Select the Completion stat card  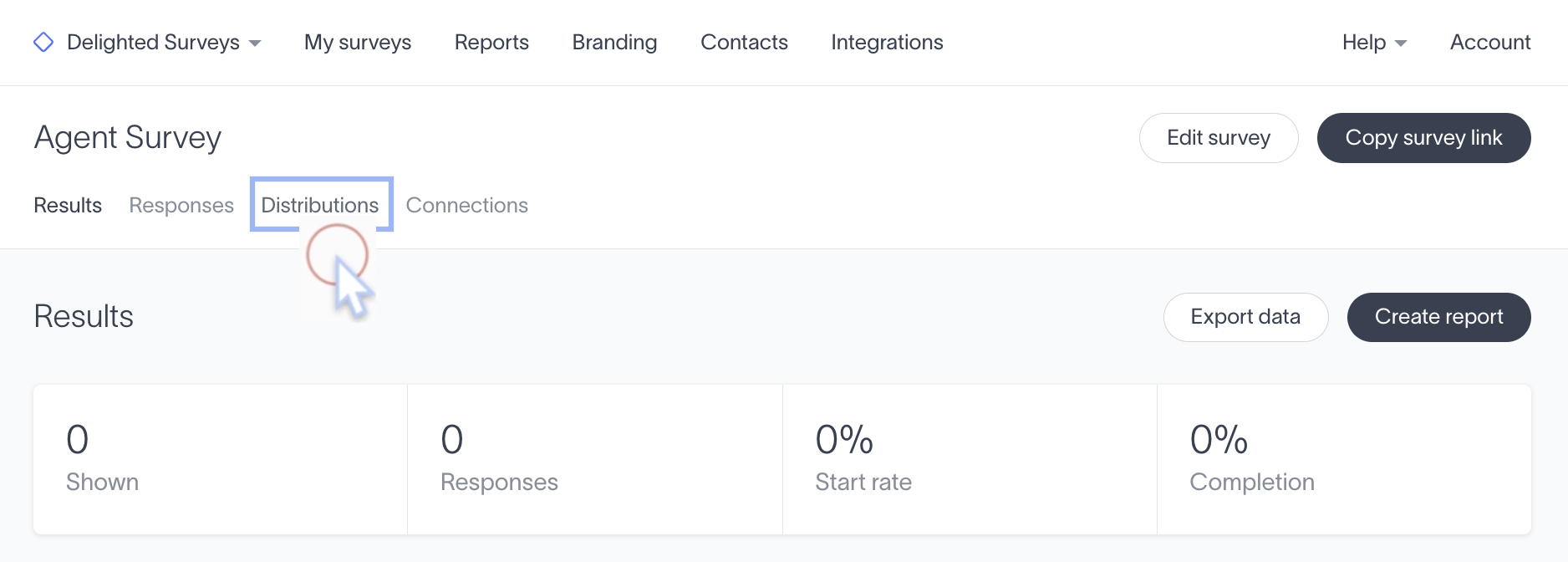point(1344,459)
